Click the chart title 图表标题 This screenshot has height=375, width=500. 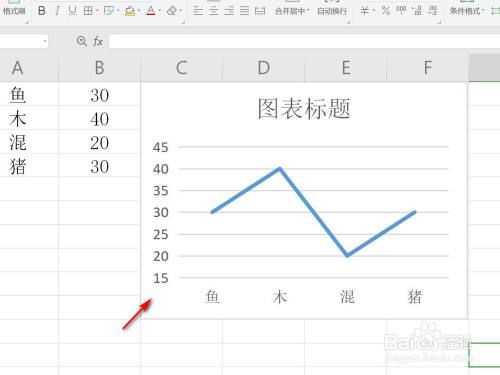pos(304,109)
